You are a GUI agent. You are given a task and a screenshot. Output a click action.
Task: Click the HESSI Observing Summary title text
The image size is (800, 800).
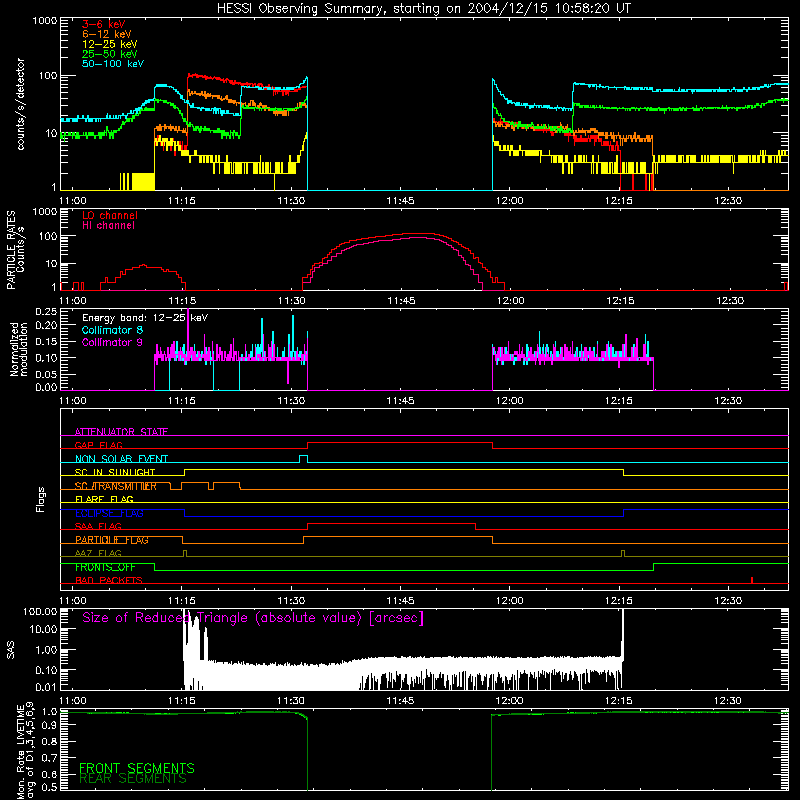423,9
